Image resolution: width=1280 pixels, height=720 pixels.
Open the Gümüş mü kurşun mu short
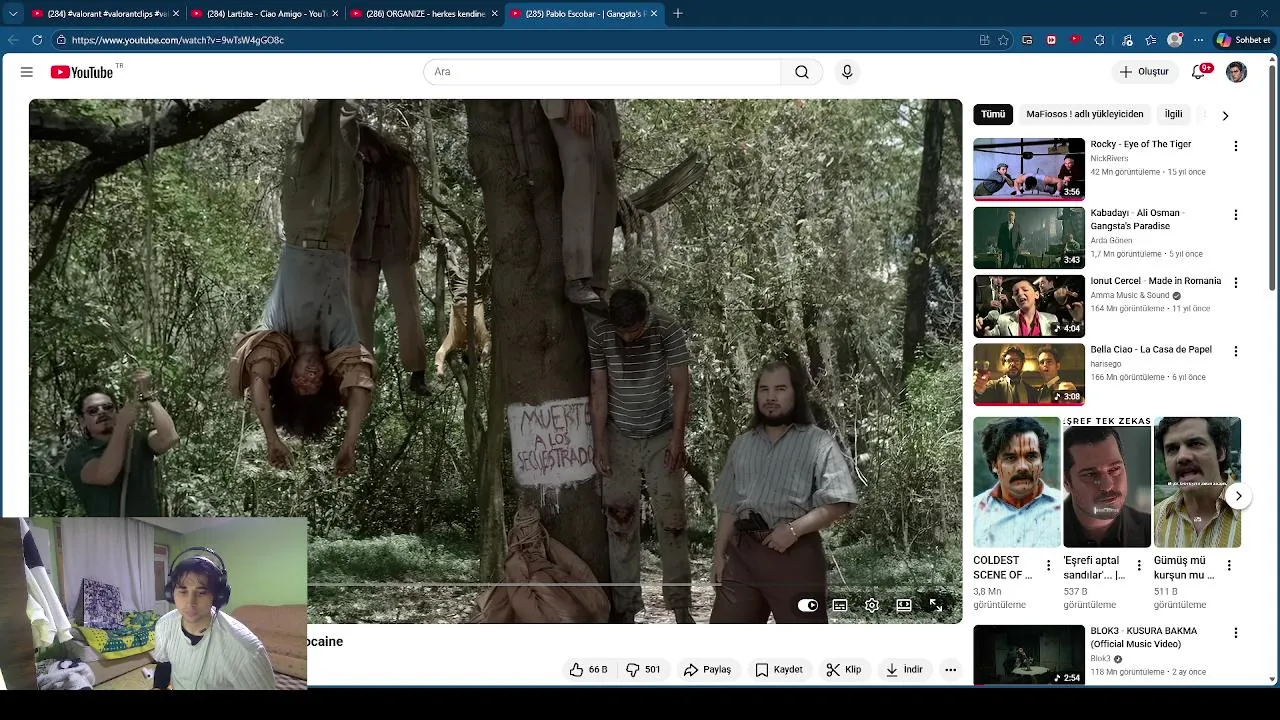coord(1197,482)
